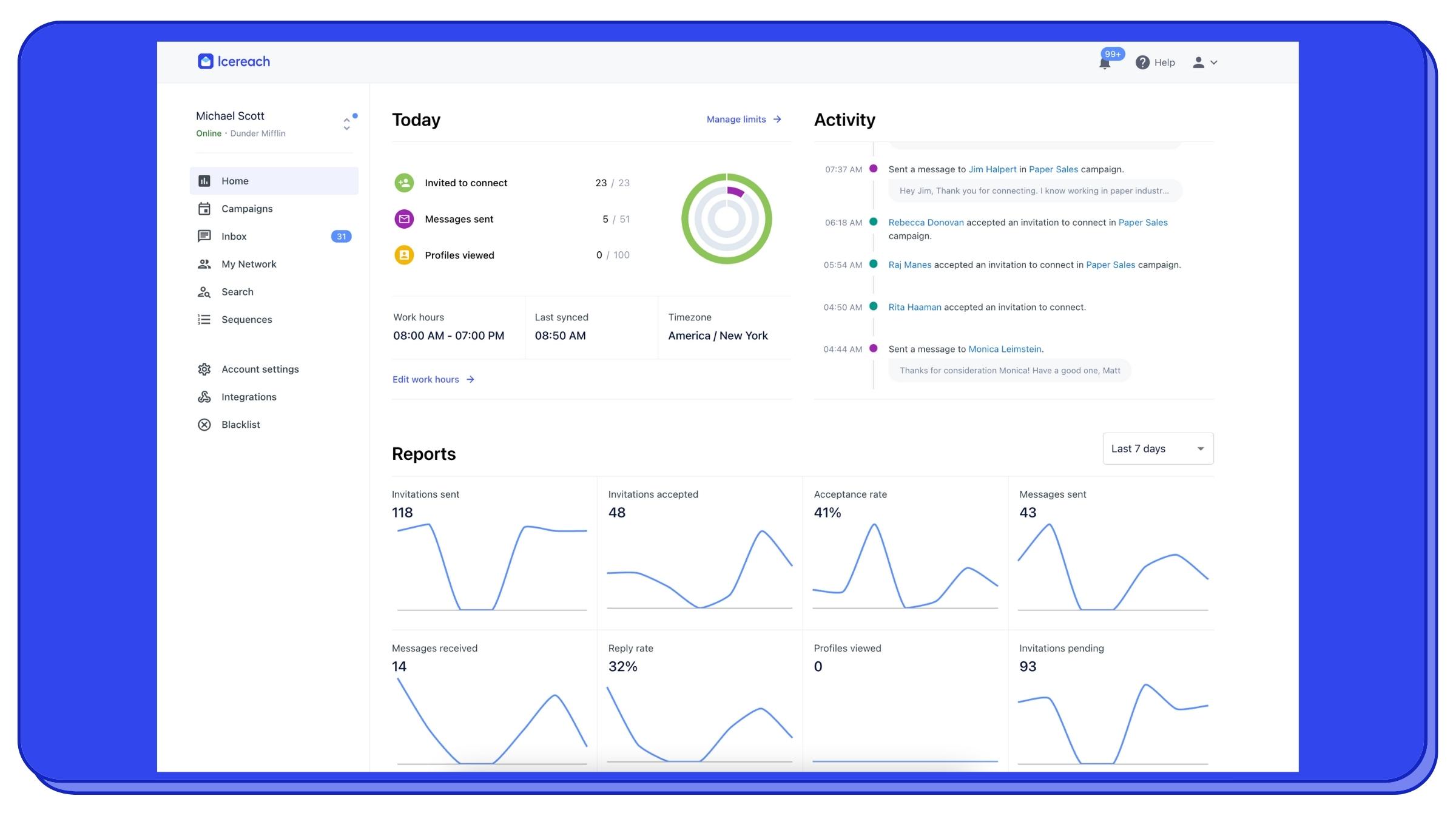This screenshot has width=1456, height=813.
Task: Click the Integrations webhook icon
Action: (204, 397)
